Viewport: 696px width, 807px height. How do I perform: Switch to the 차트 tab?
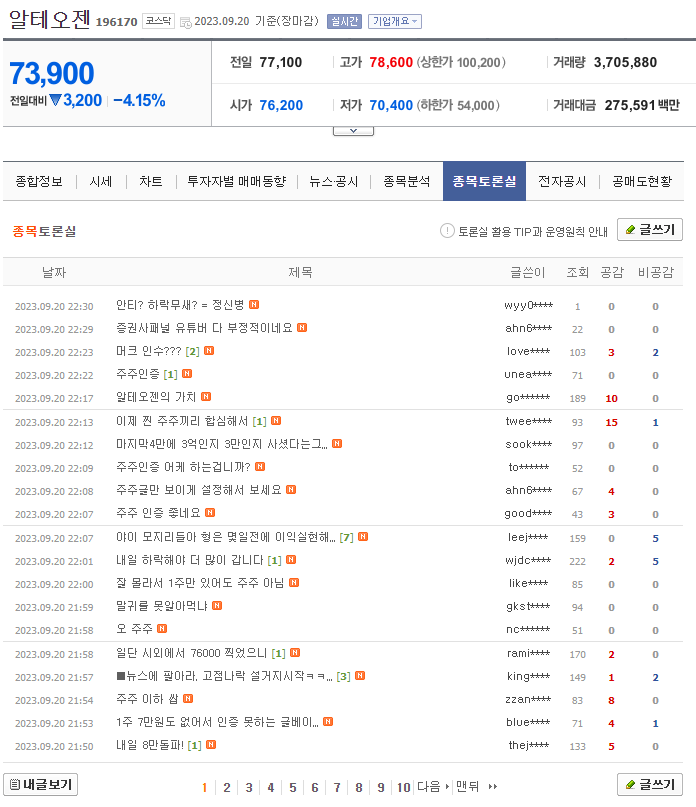(x=151, y=181)
